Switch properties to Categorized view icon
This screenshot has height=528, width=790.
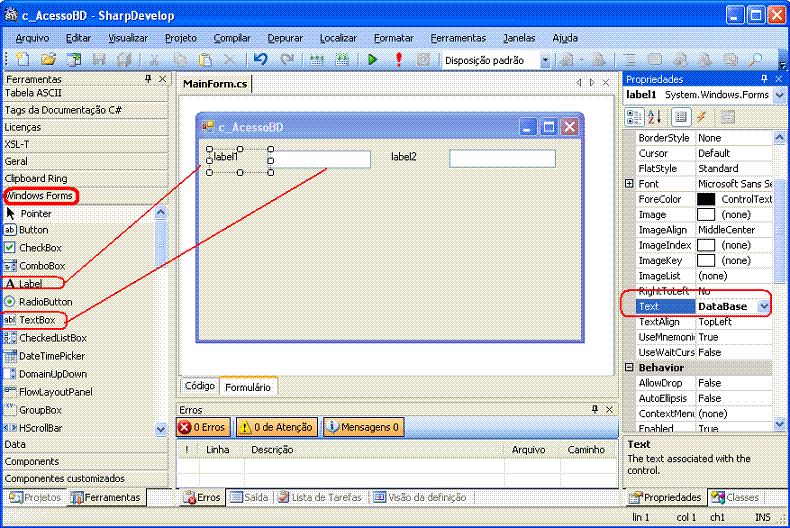(x=634, y=117)
